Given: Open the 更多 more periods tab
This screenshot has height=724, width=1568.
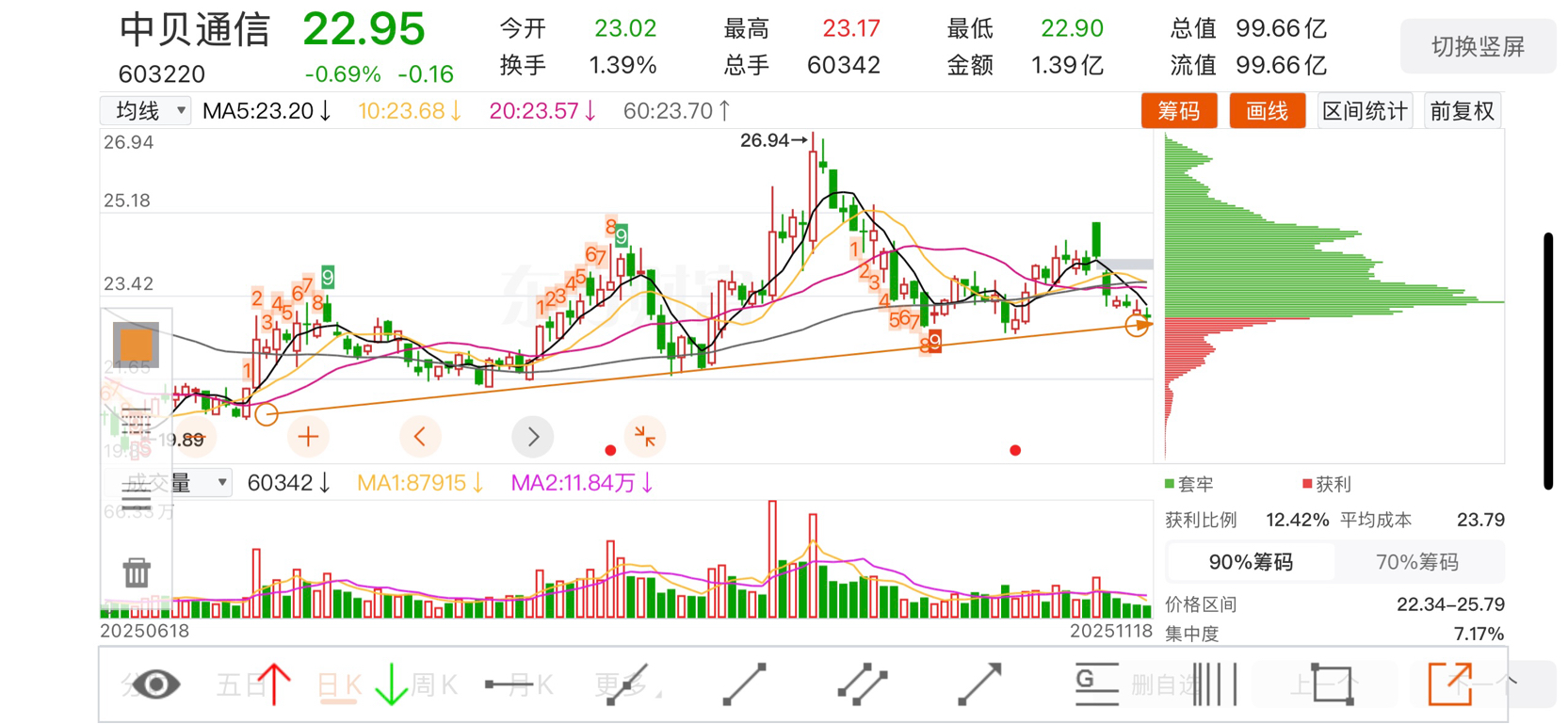Looking at the screenshot, I should point(620,684).
